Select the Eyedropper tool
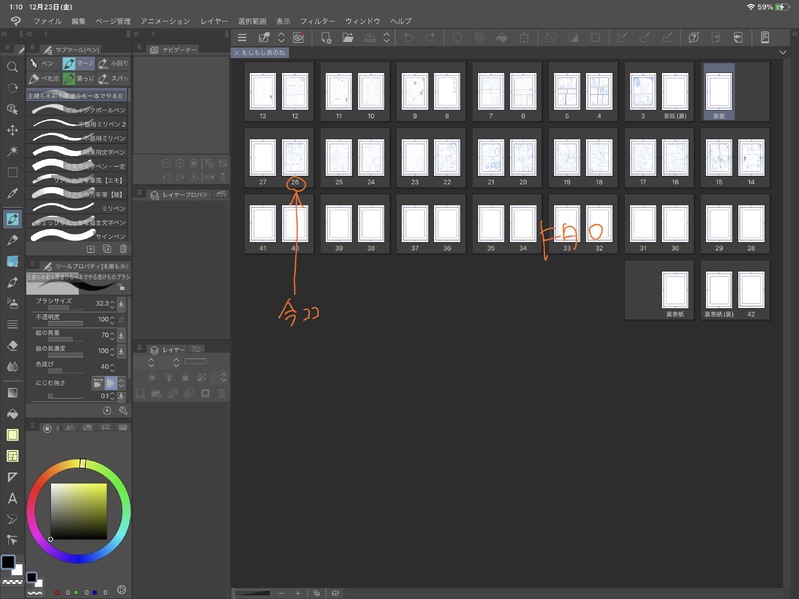Viewport: 799px width, 599px height. [12, 194]
